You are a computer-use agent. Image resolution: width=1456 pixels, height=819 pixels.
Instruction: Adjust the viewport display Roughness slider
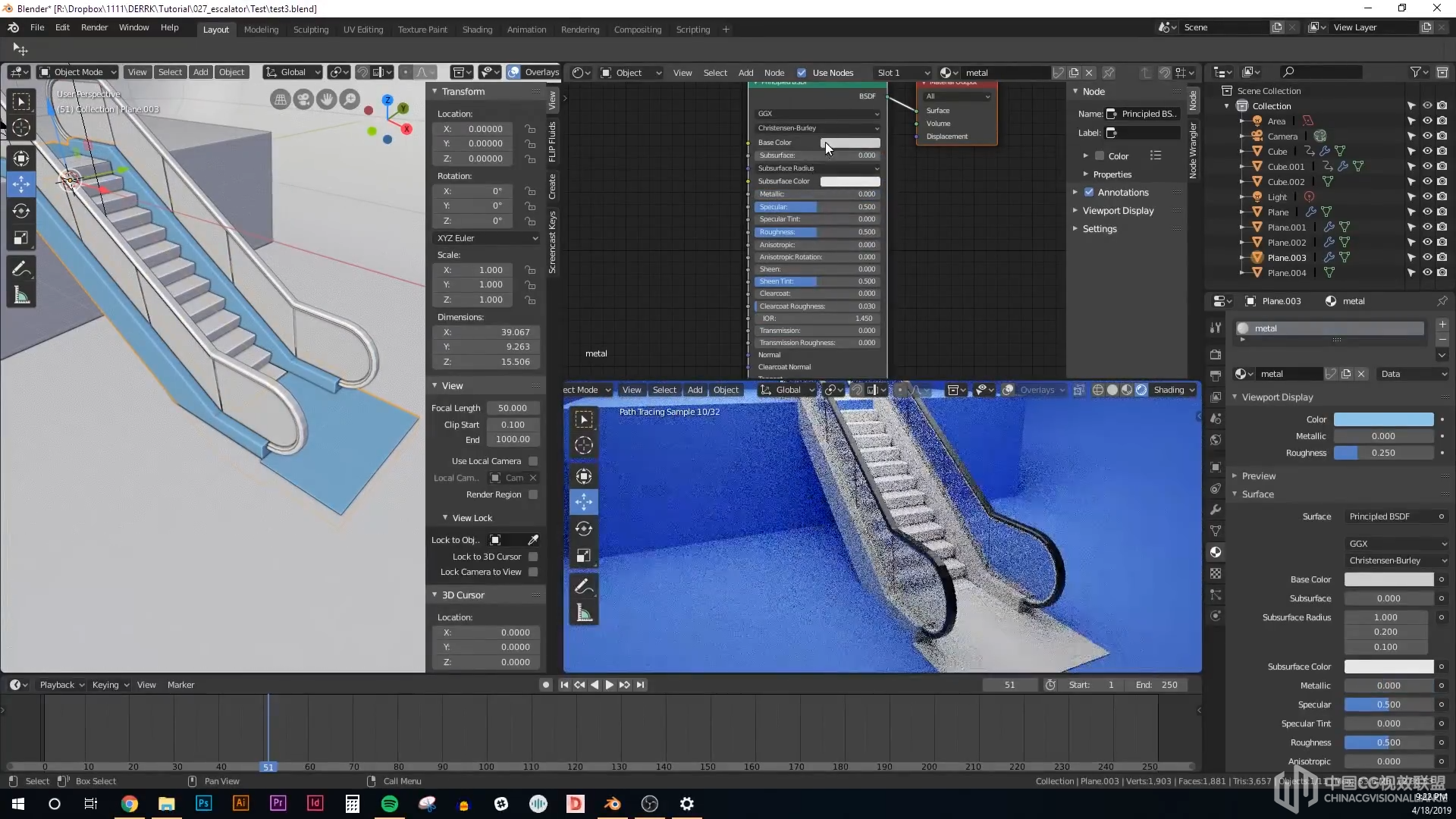pyautogui.click(x=1383, y=453)
